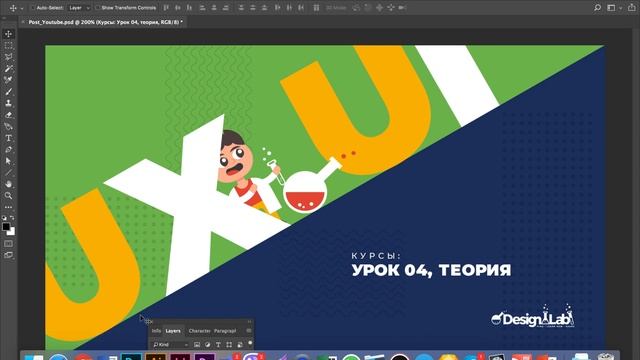Open the Search magnifier at top right
Viewport: 640px width, 360px height.
(598, 8)
